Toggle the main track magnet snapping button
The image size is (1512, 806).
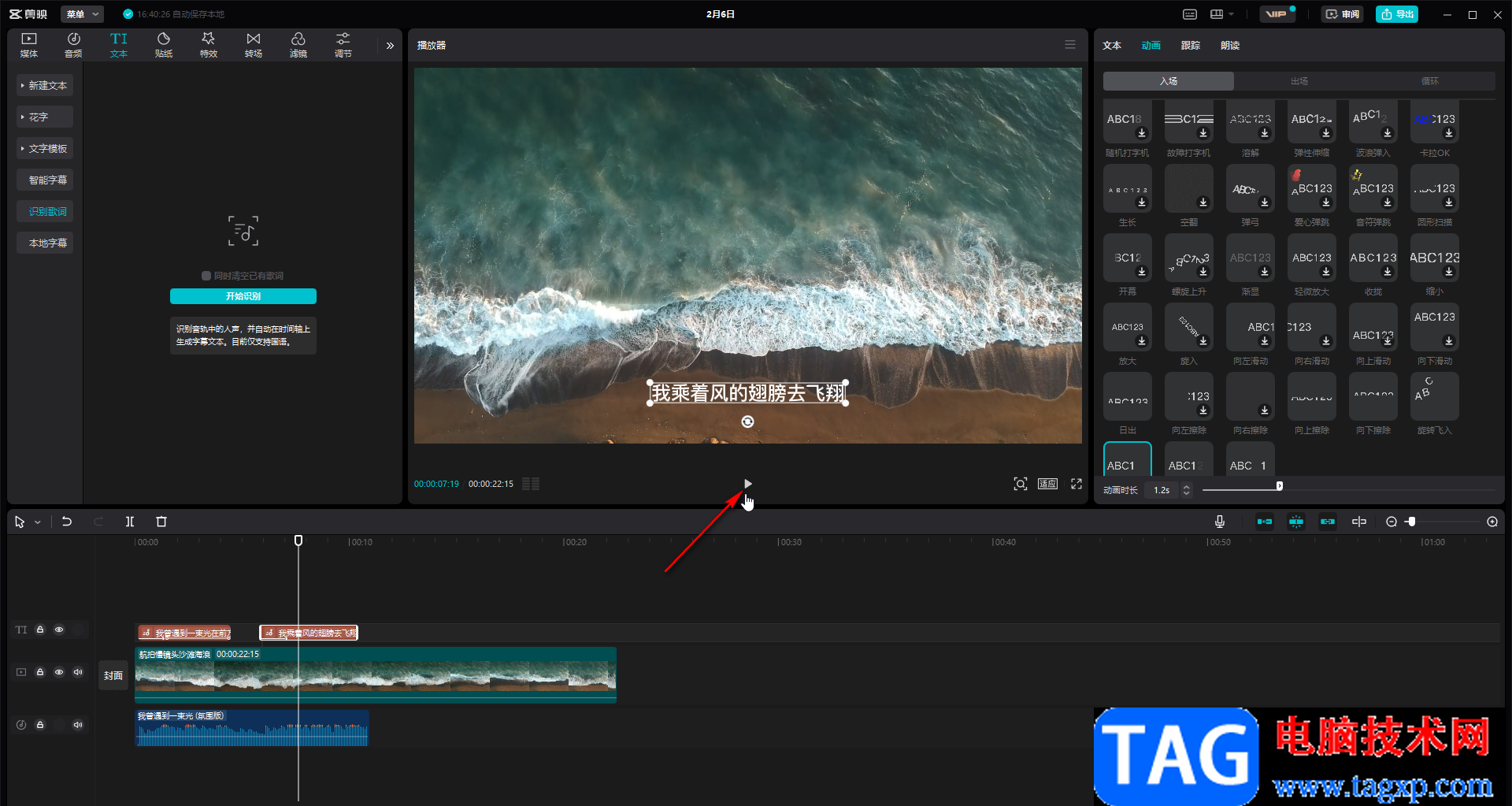tap(1265, 522)
